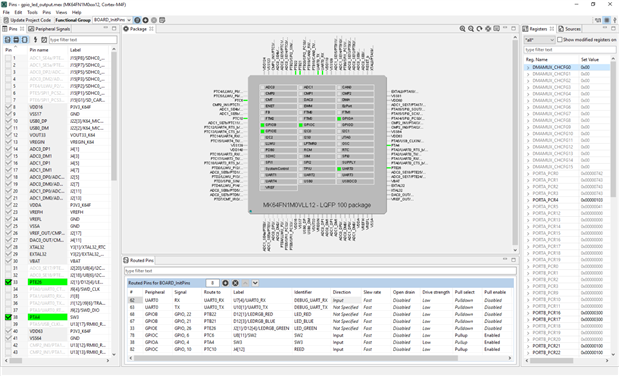The width and height of the screenshot is (619, 376).
Task: Zoom out on Package view
Action: point(471,29)
